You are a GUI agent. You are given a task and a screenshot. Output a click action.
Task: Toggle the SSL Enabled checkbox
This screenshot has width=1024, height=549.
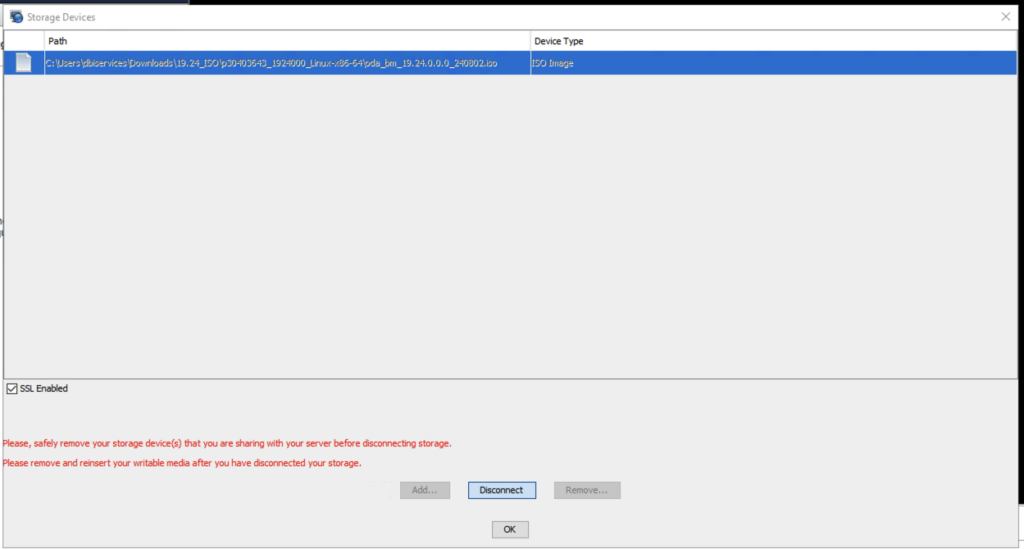coord(12,388)
